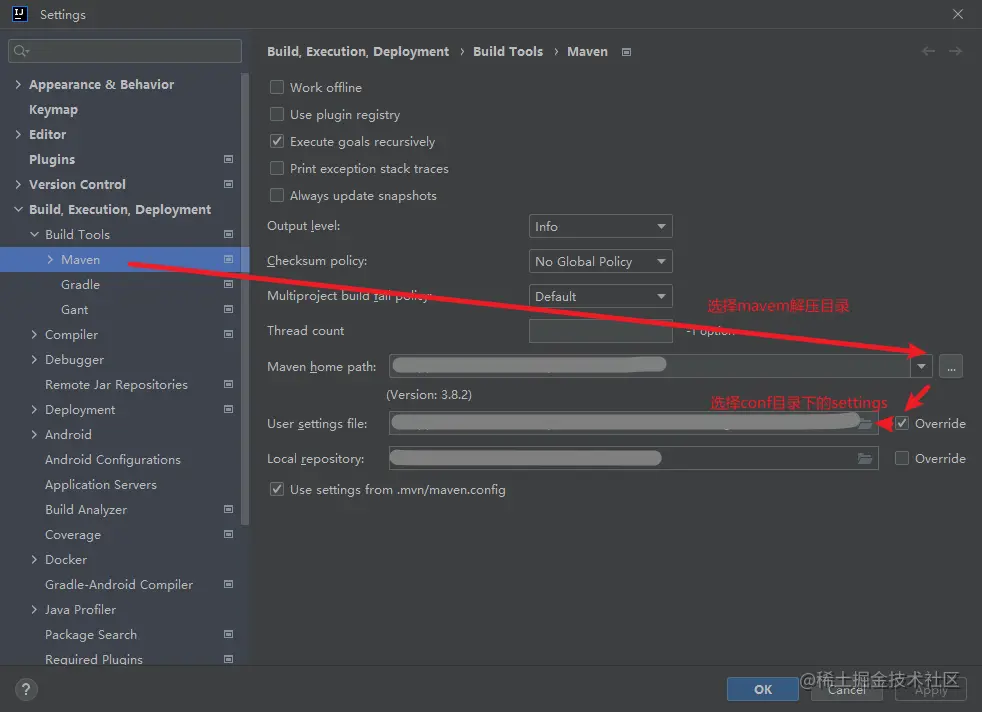982x712 pixels.
Task: Click project-scope icon on Build Analyzer row
Action: click(229, 510)
